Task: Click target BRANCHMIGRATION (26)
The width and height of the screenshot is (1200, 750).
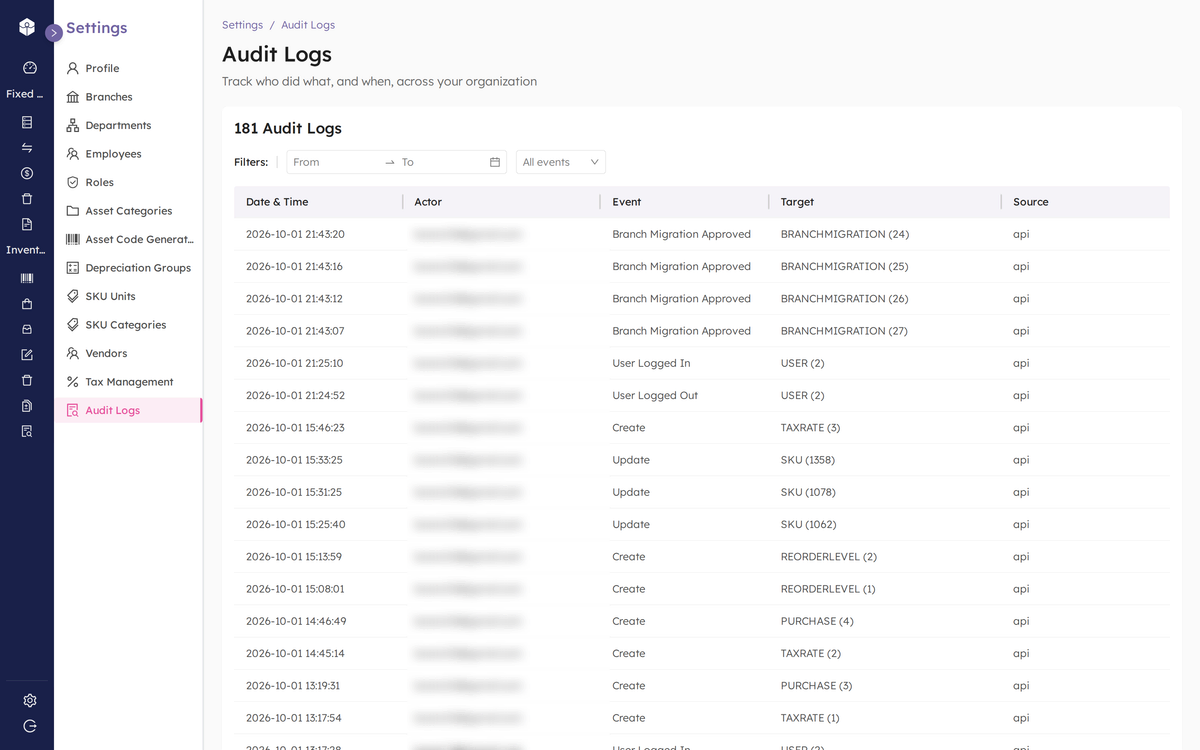Action: [844, 299]
